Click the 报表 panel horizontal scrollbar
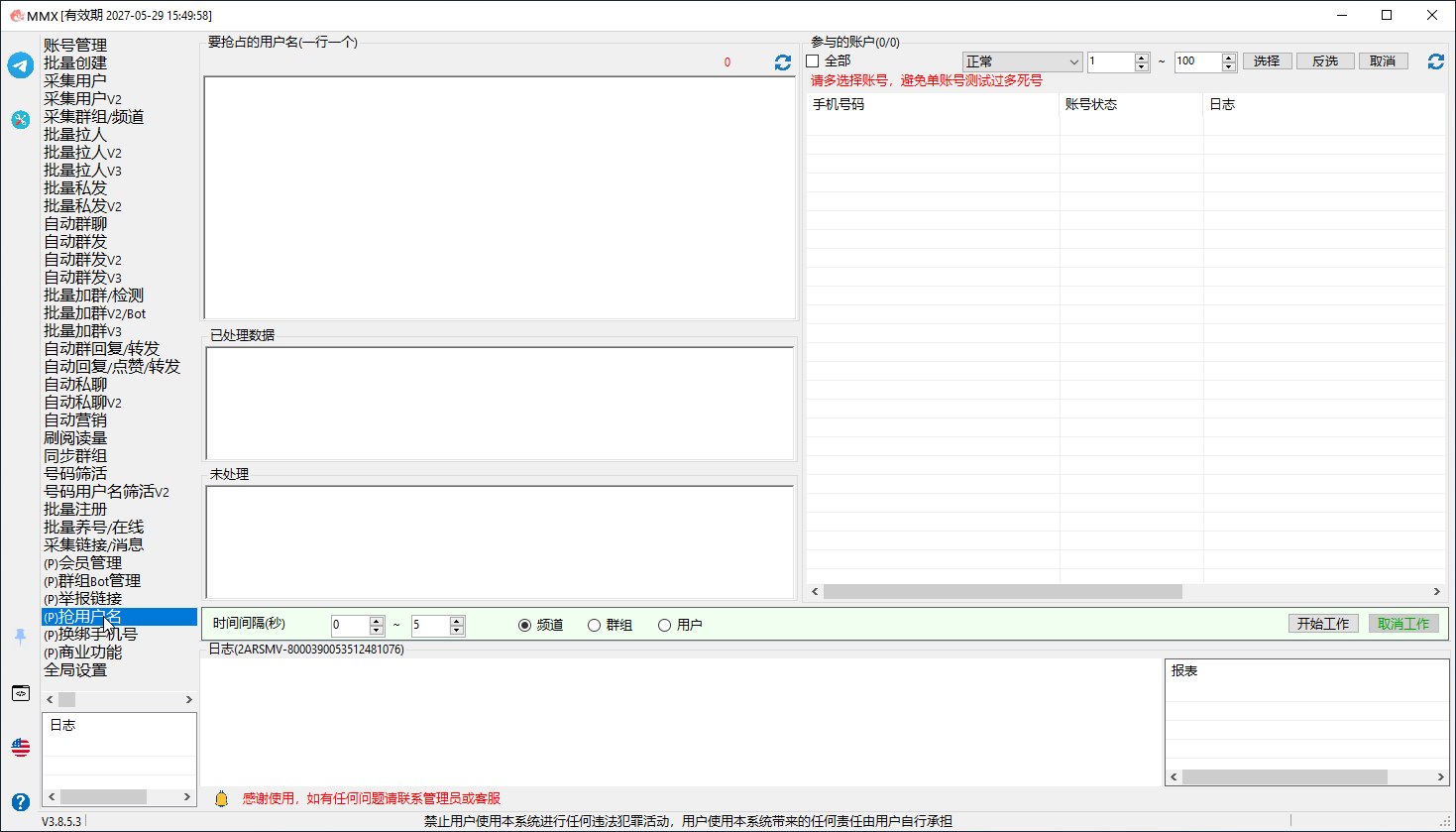1456x832 pixels. pyautogui.click(x=1285, y=777)
